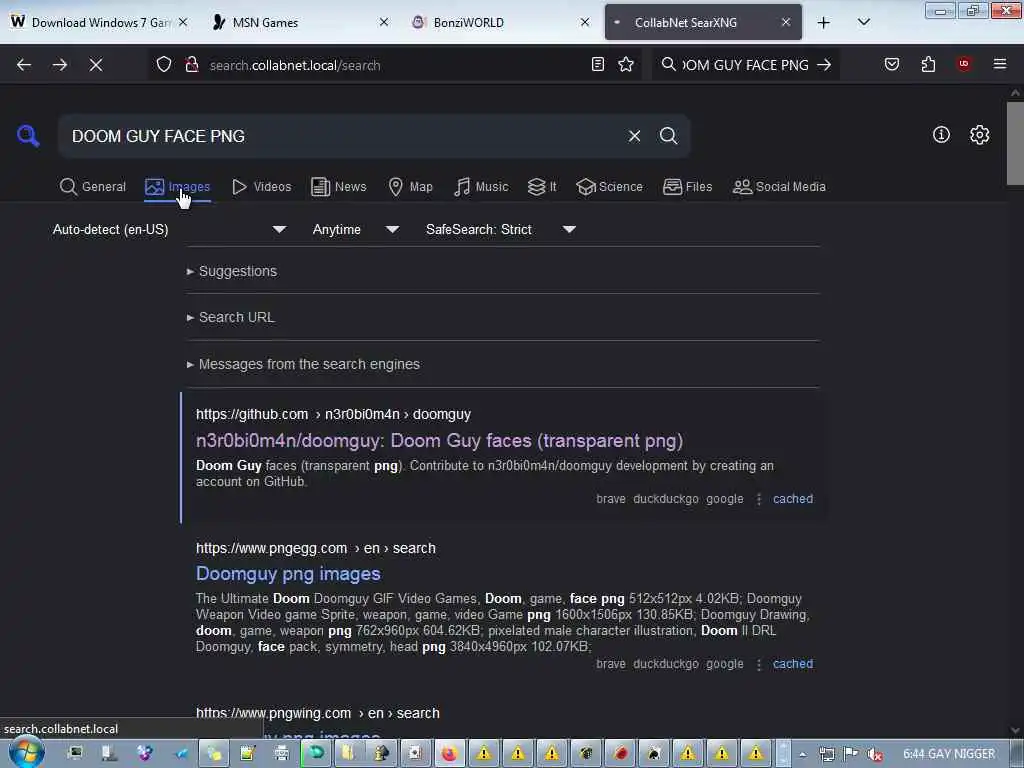Click the address bar URL search.collabnet.local

coord(295,65)
